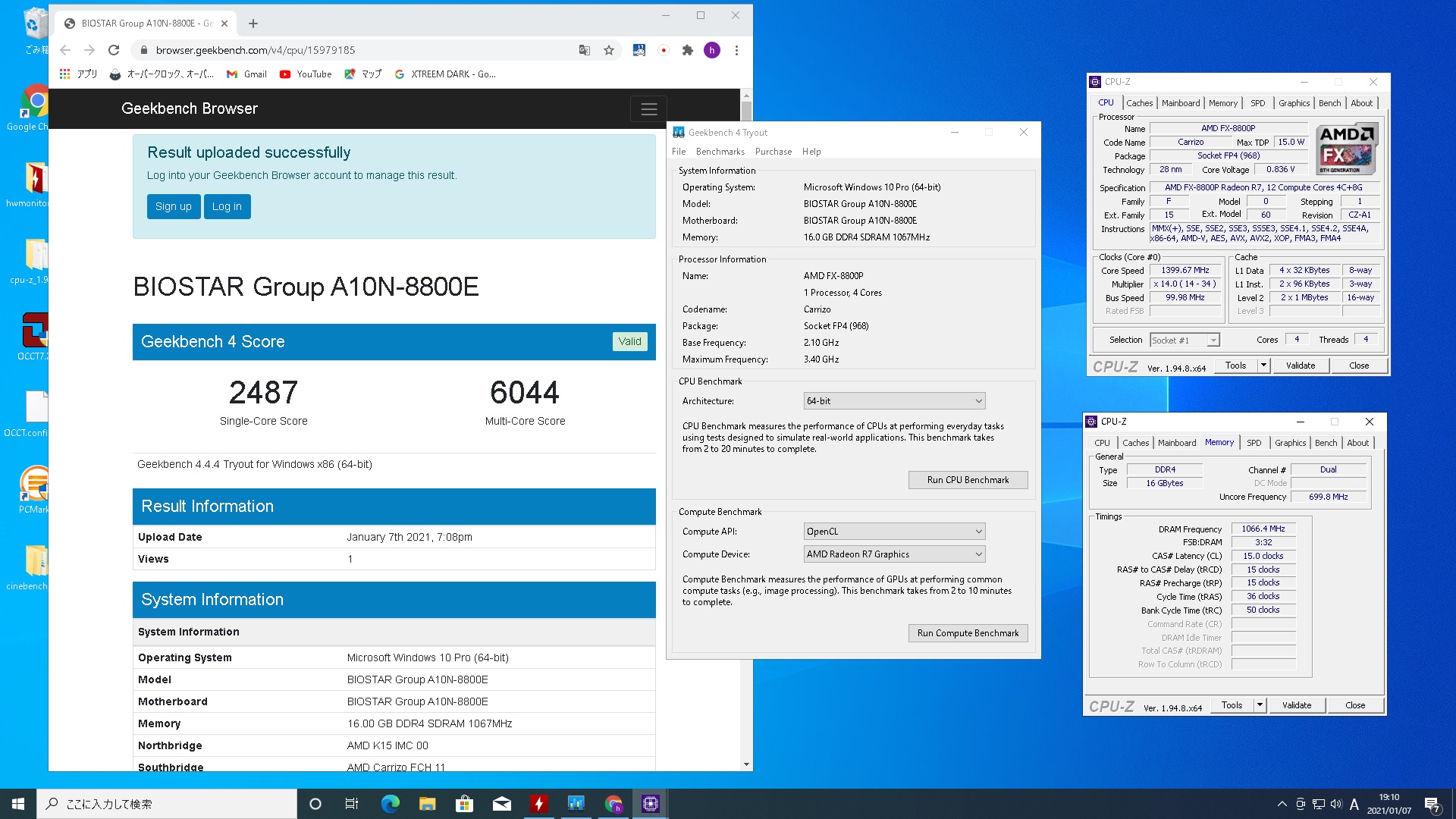
Task: Close the BIOSTAR Group A10N-8800E tab
Action: pos(224,24)
